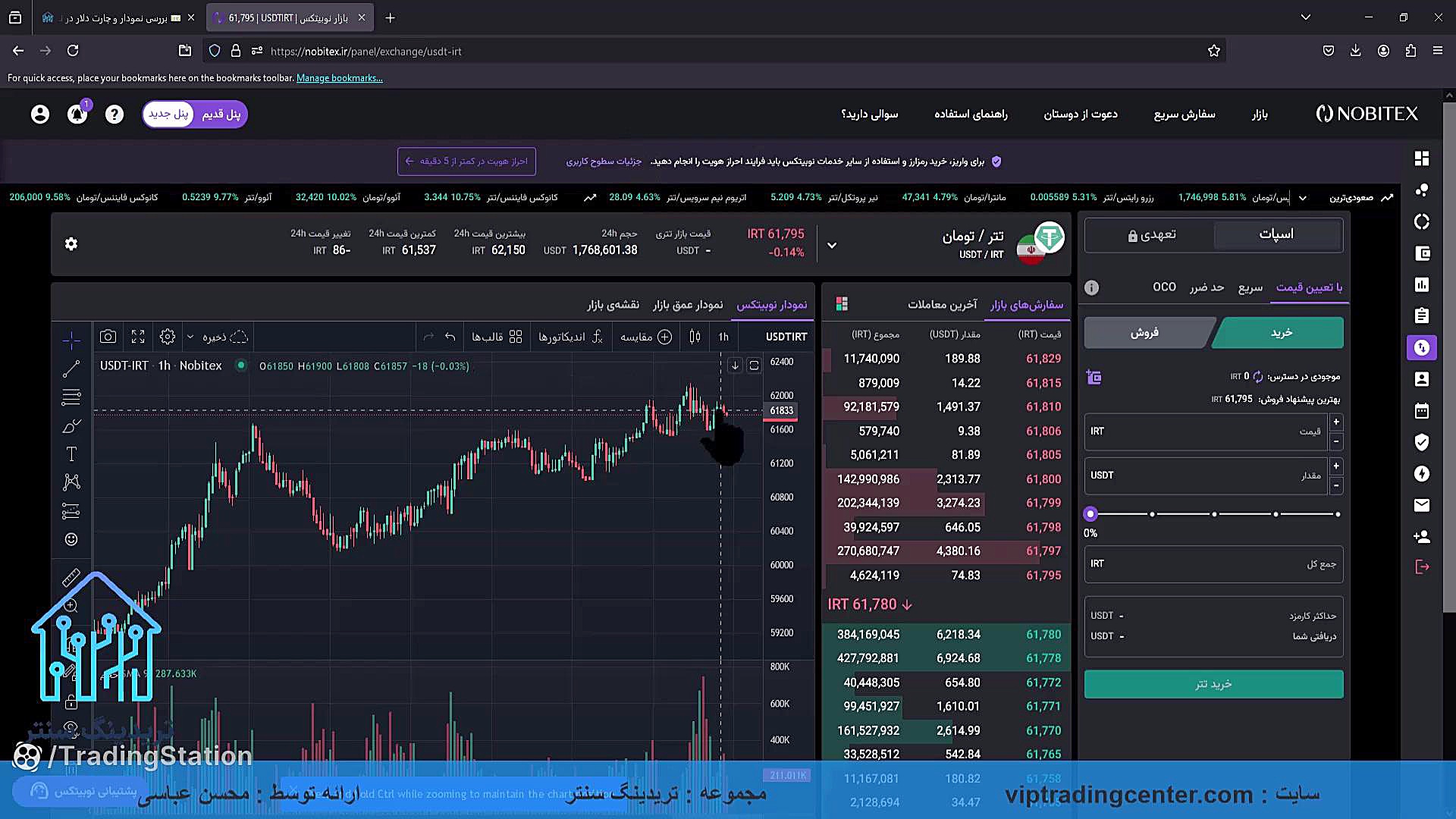Open the envelope messages icon in sidebar
Viewport: 1456px width, 819px height.
pyautogui.click(x=1422, y=505)
